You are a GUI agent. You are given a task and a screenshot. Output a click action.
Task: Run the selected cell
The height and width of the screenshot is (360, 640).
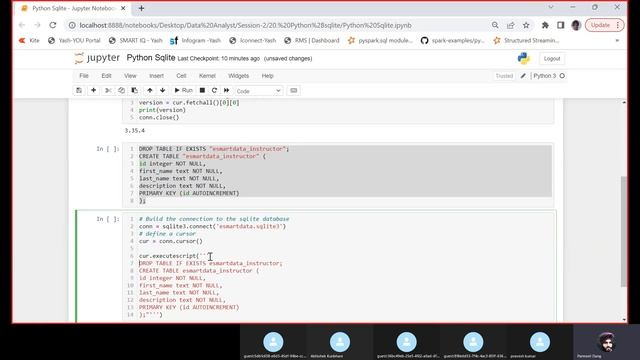pos(183,90)
